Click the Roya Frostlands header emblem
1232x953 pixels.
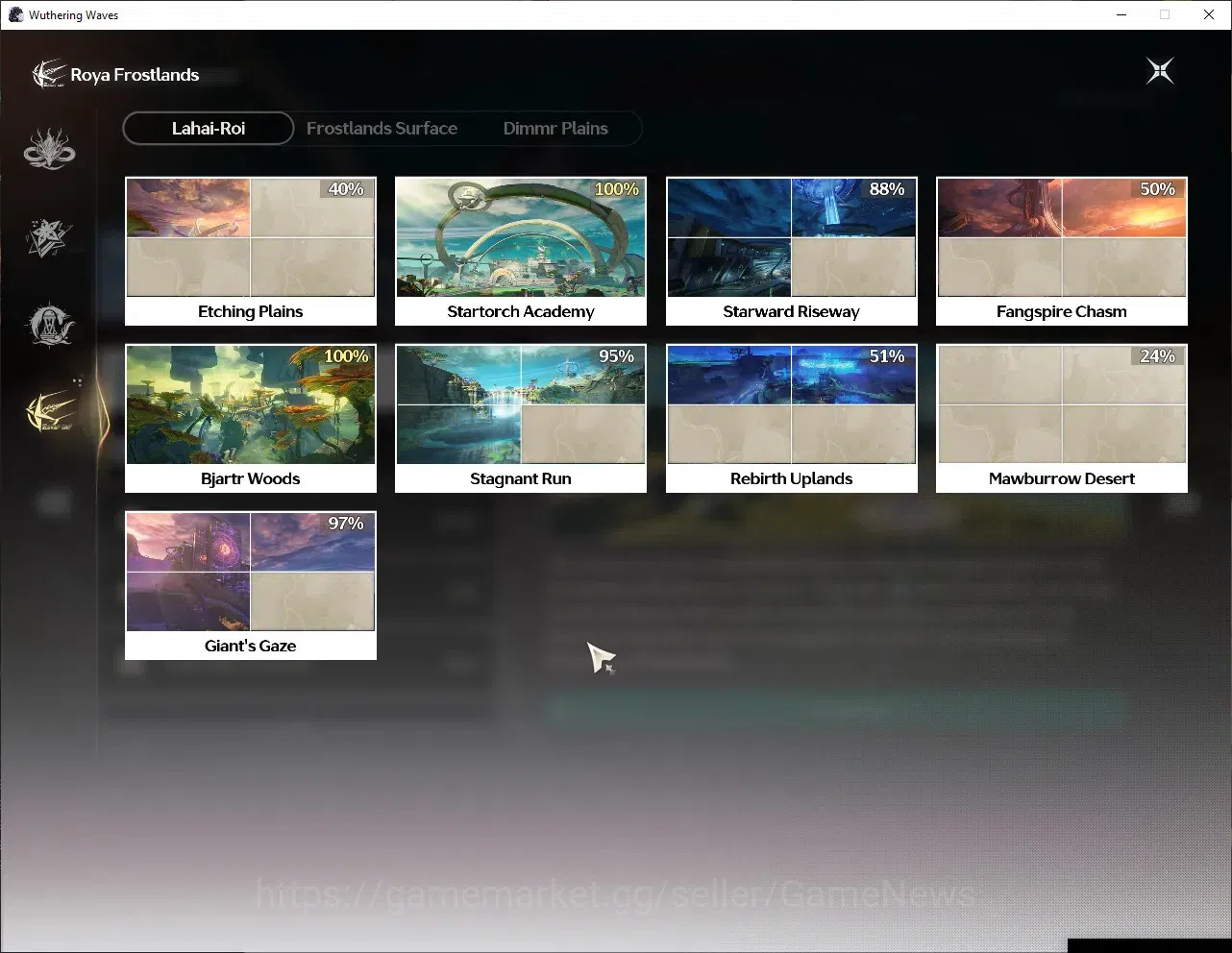(48, 74)
